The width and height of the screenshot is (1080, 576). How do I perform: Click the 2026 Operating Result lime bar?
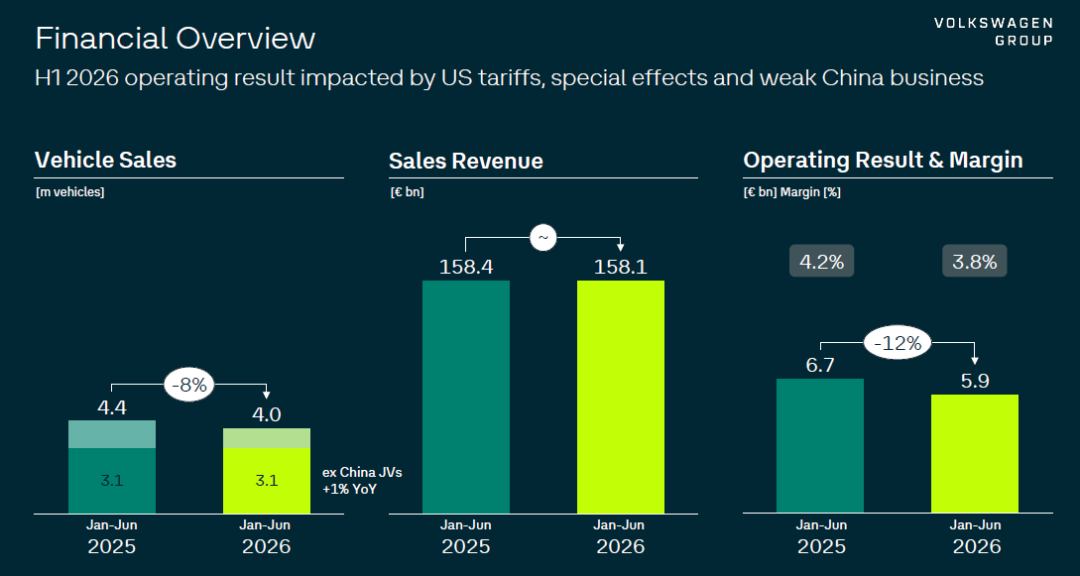[975, 454]
